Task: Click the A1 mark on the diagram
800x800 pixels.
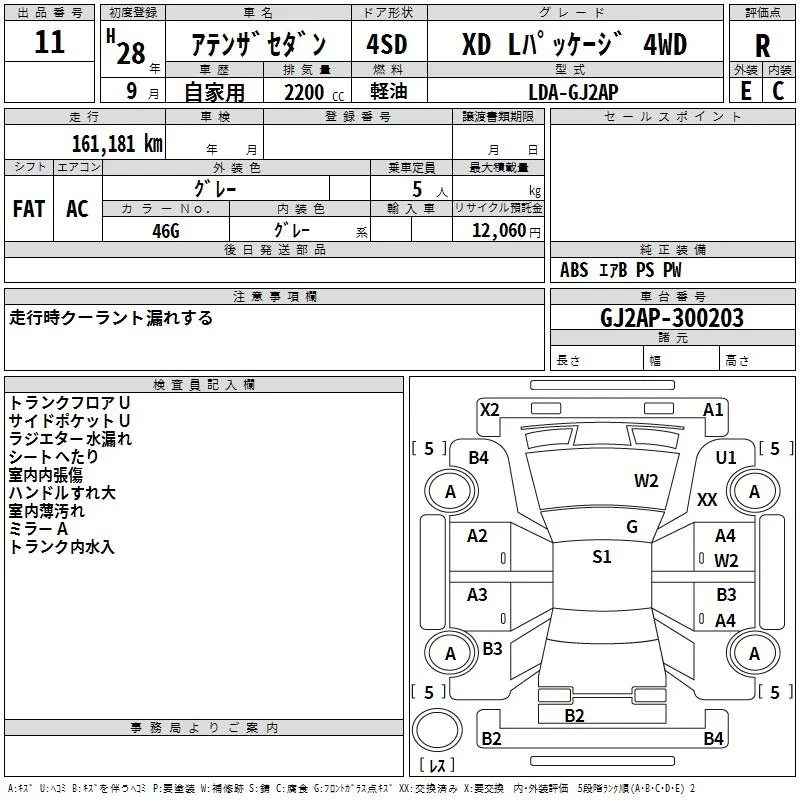Action: (x=713, y=410)
